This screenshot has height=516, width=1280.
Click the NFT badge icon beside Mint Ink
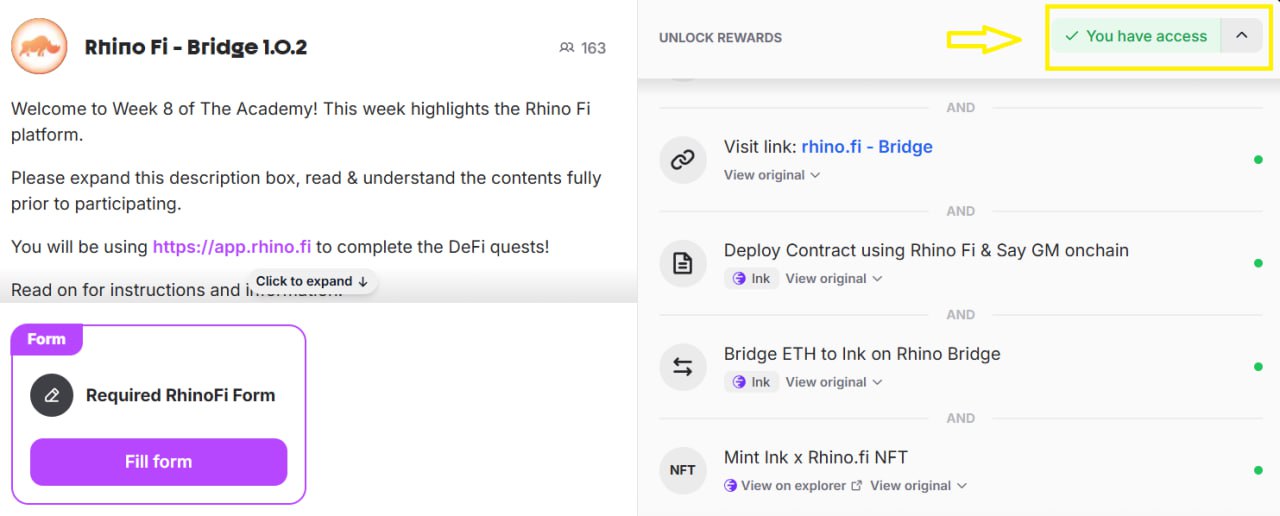[683, 471]
